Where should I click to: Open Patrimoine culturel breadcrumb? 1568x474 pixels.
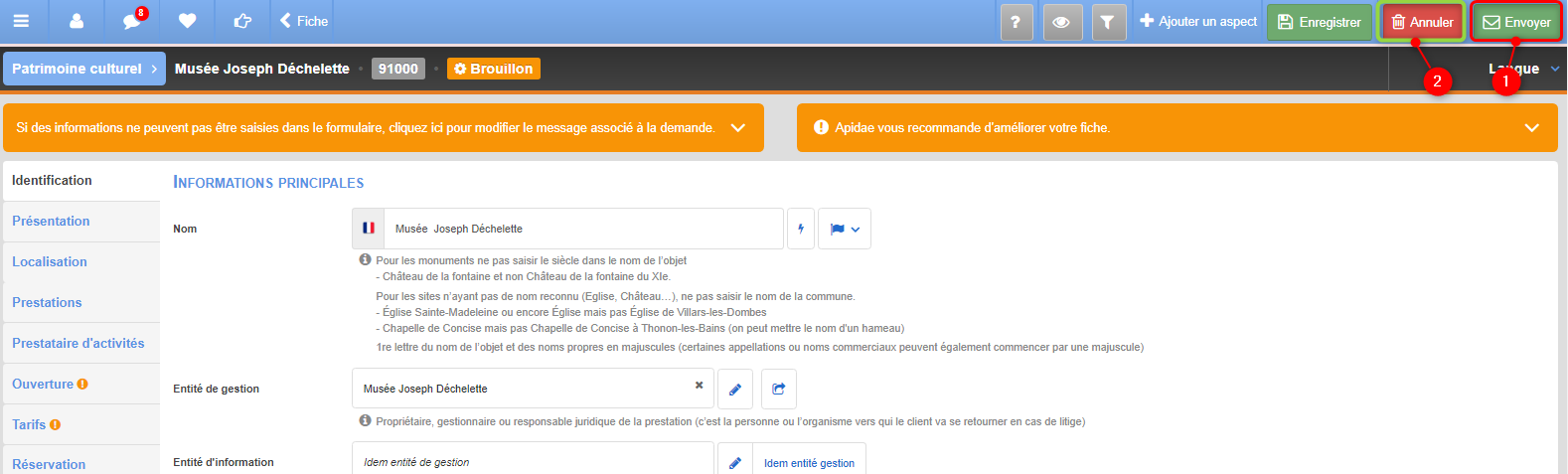pos(84,69)
